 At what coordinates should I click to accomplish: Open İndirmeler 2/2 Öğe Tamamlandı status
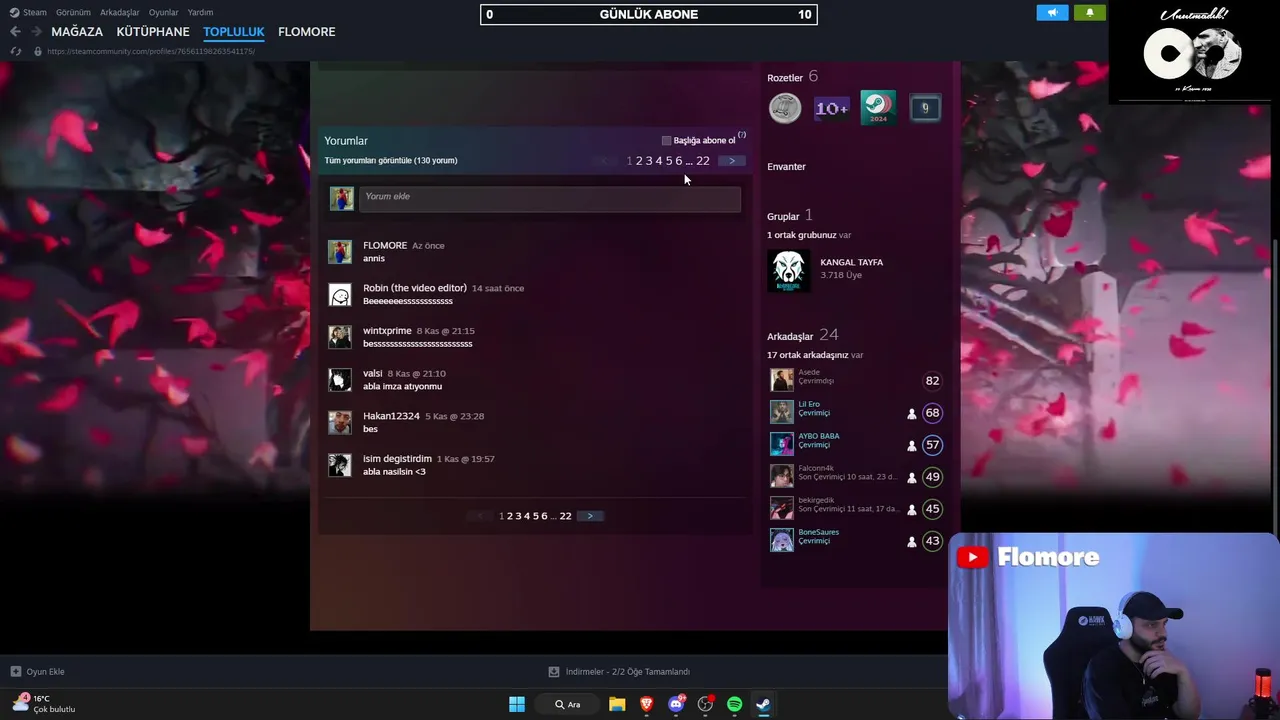point(627,672)
